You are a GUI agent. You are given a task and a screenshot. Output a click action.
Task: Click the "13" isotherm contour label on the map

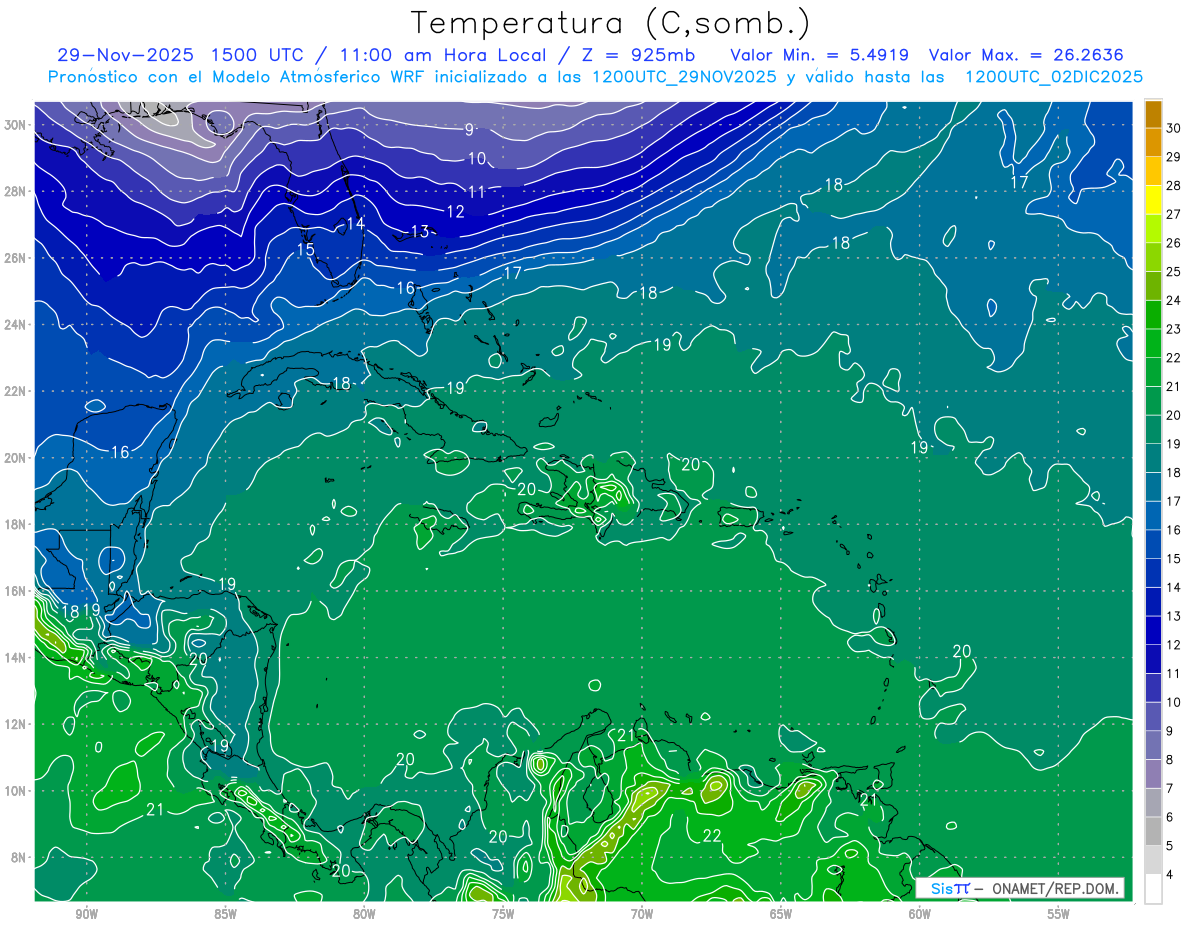pyautogui.click(x=420, y=232)
